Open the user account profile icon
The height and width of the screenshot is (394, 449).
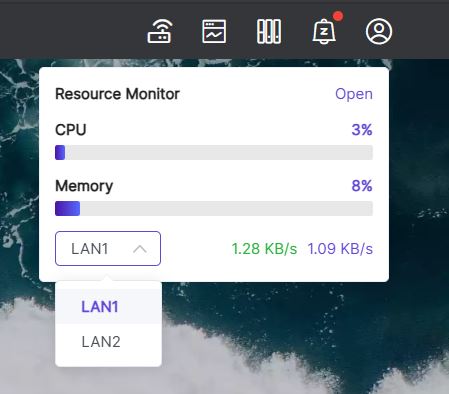point(379,31)
